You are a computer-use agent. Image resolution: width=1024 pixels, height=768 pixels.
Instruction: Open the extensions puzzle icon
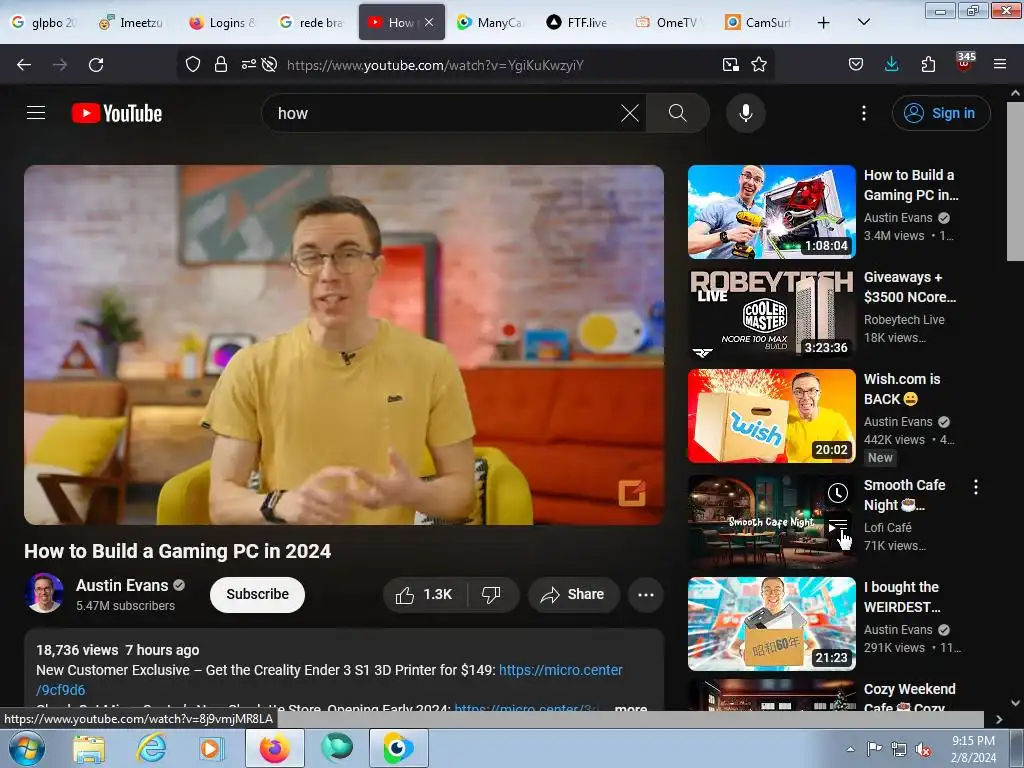(928, 64)
